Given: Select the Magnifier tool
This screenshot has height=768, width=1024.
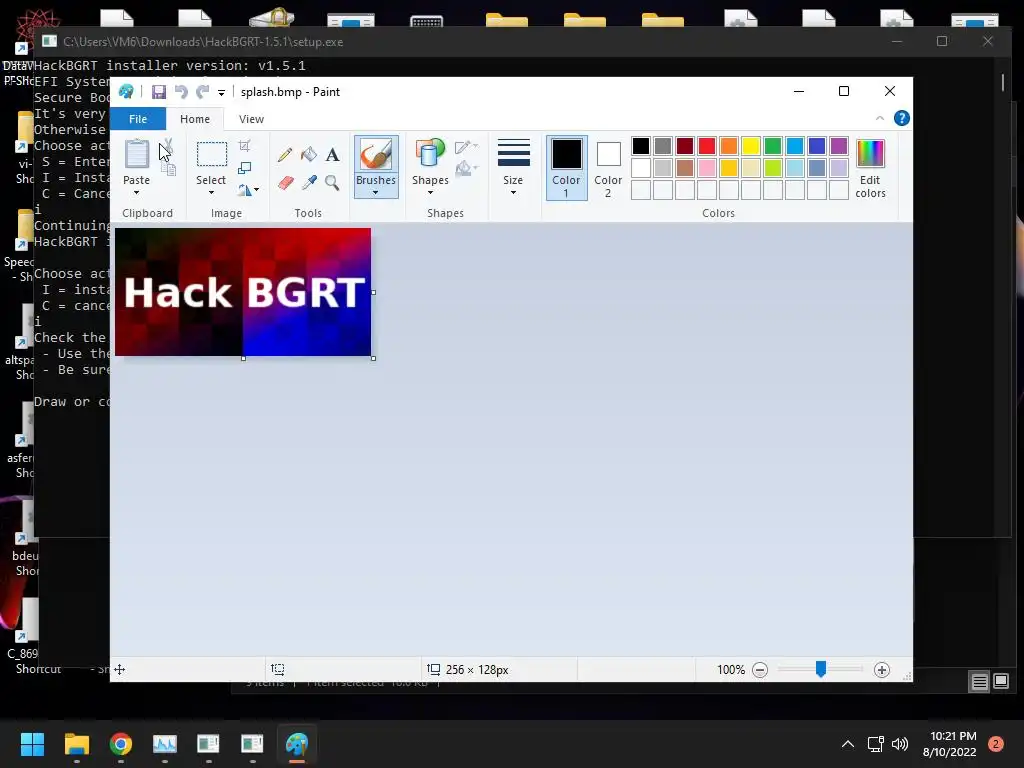Looking at the screenshot, I should pos(332,182).
